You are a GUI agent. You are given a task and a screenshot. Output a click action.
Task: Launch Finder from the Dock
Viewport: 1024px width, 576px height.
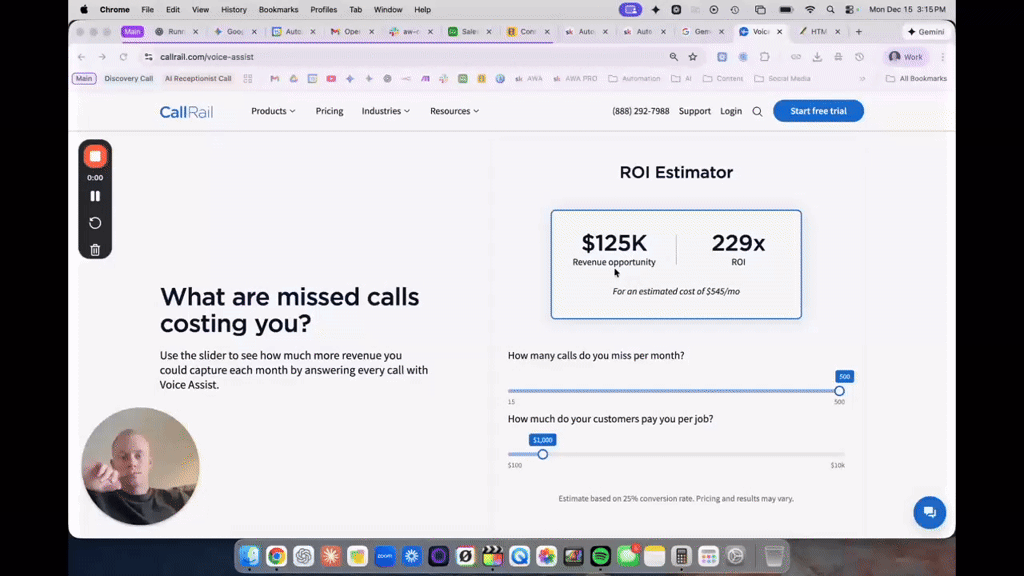point(249,556)
